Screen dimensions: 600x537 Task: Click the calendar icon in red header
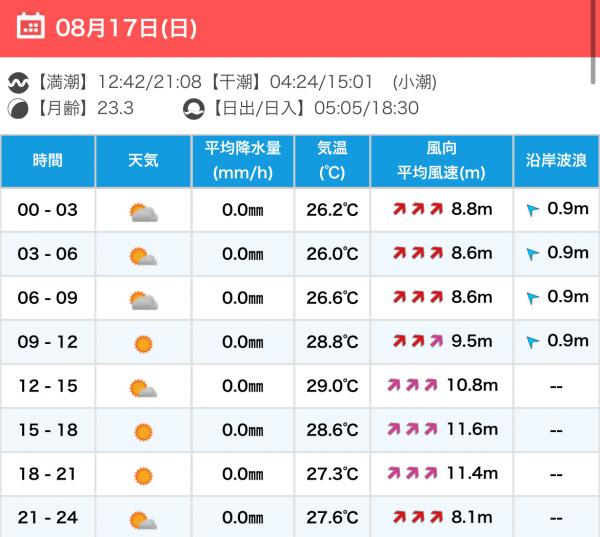pyautogui.click(x=31, y=27)
